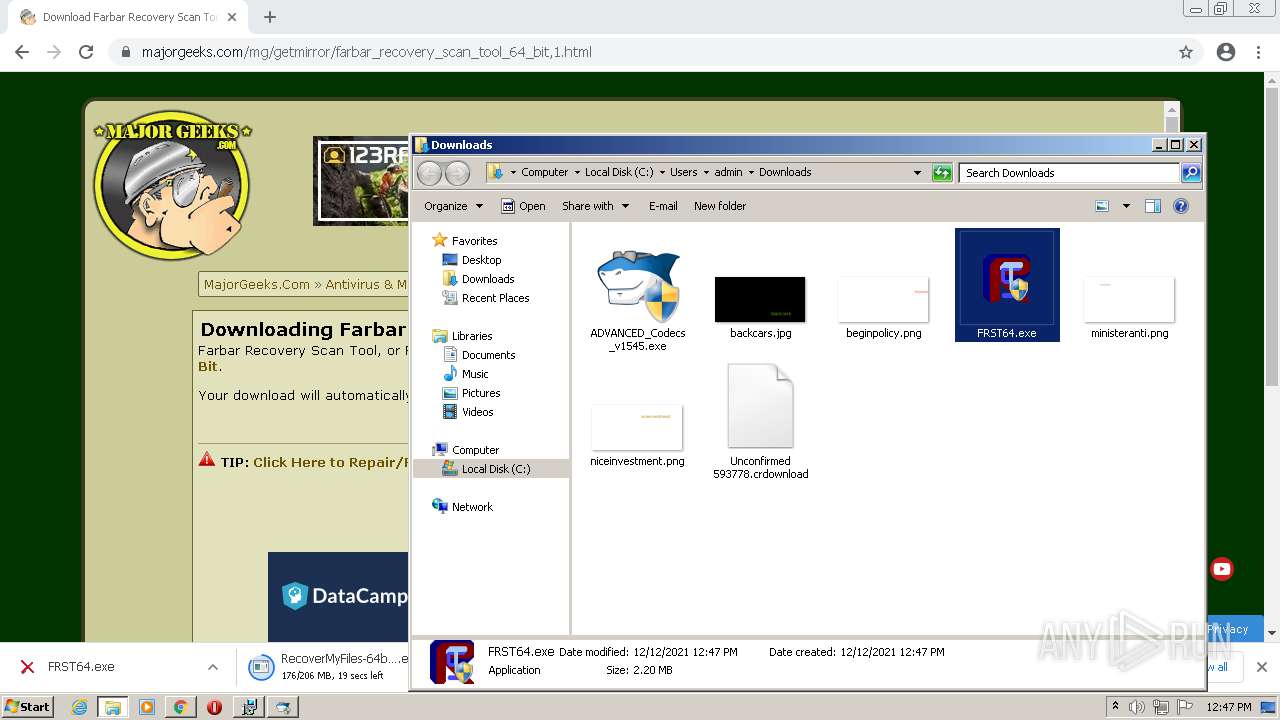Expand address bar history dropdown
This screenshot has width=1280, height=720.
tap(917, 173)
